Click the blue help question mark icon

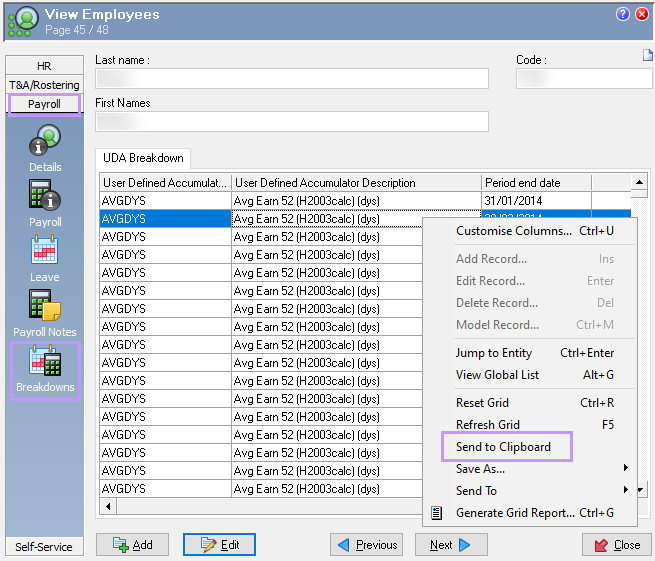(623, 14)
